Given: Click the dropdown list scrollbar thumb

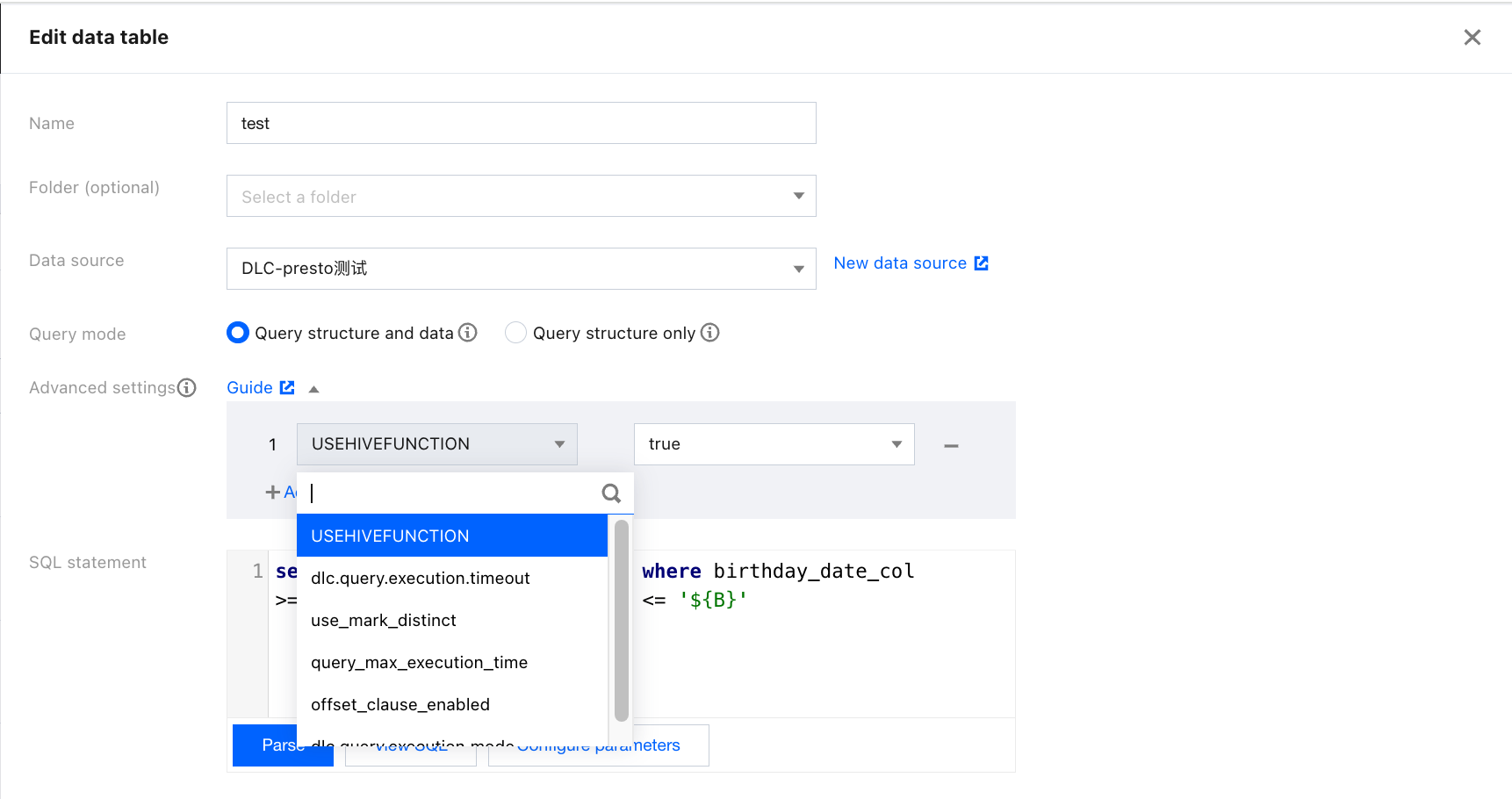Looking at the screenshot, I should coord(622,619).
